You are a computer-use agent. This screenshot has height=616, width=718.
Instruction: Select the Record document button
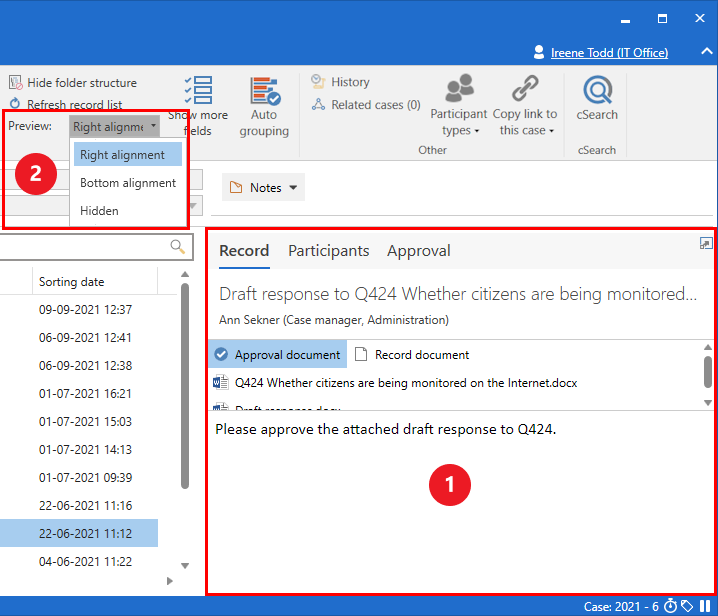412,354
